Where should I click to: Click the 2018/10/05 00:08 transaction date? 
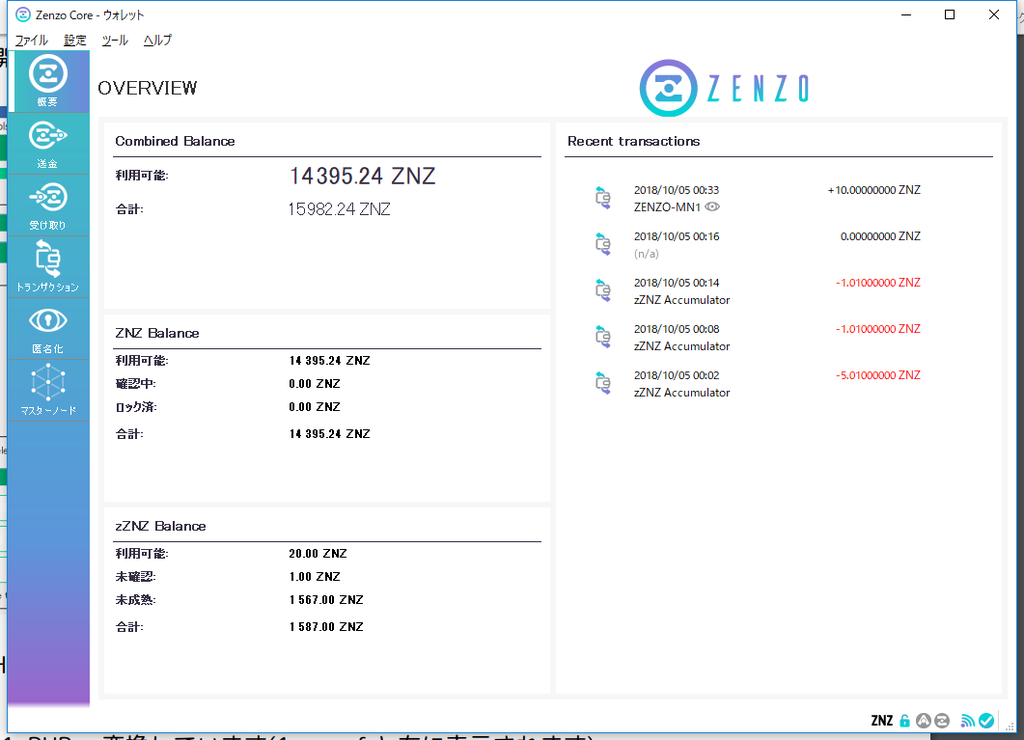677,329
